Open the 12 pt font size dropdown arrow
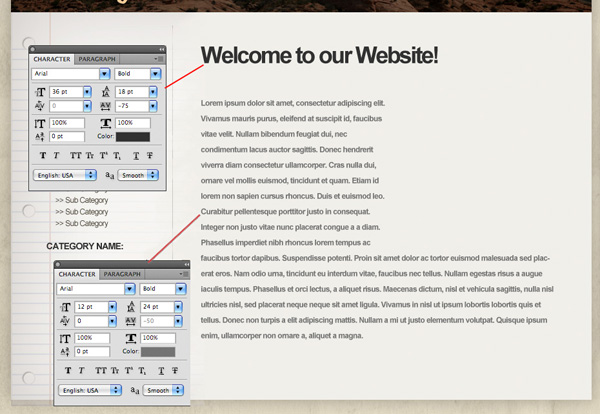This screenshot has width=600, height=414. pyautogui.click(x=112, y=307)
